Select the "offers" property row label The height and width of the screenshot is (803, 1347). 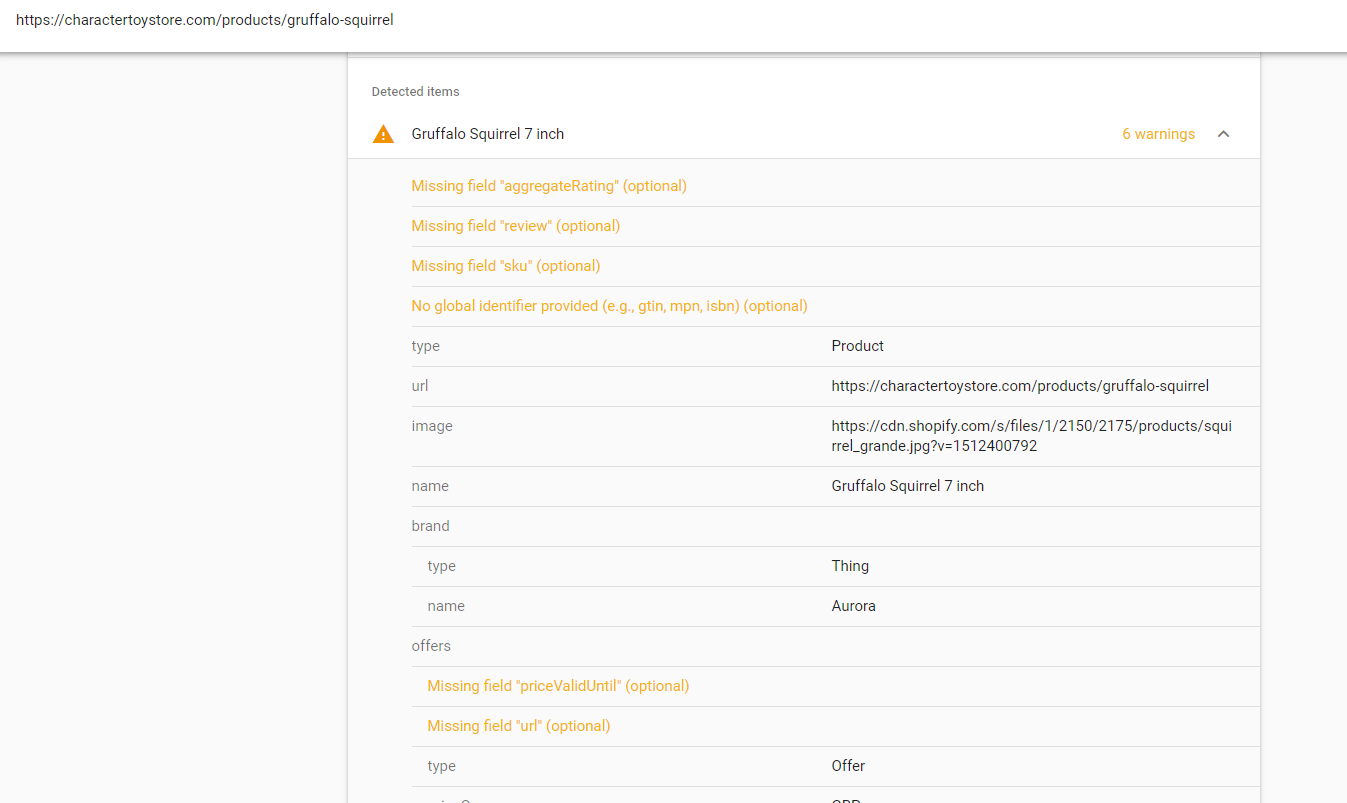tap(431, 646)
